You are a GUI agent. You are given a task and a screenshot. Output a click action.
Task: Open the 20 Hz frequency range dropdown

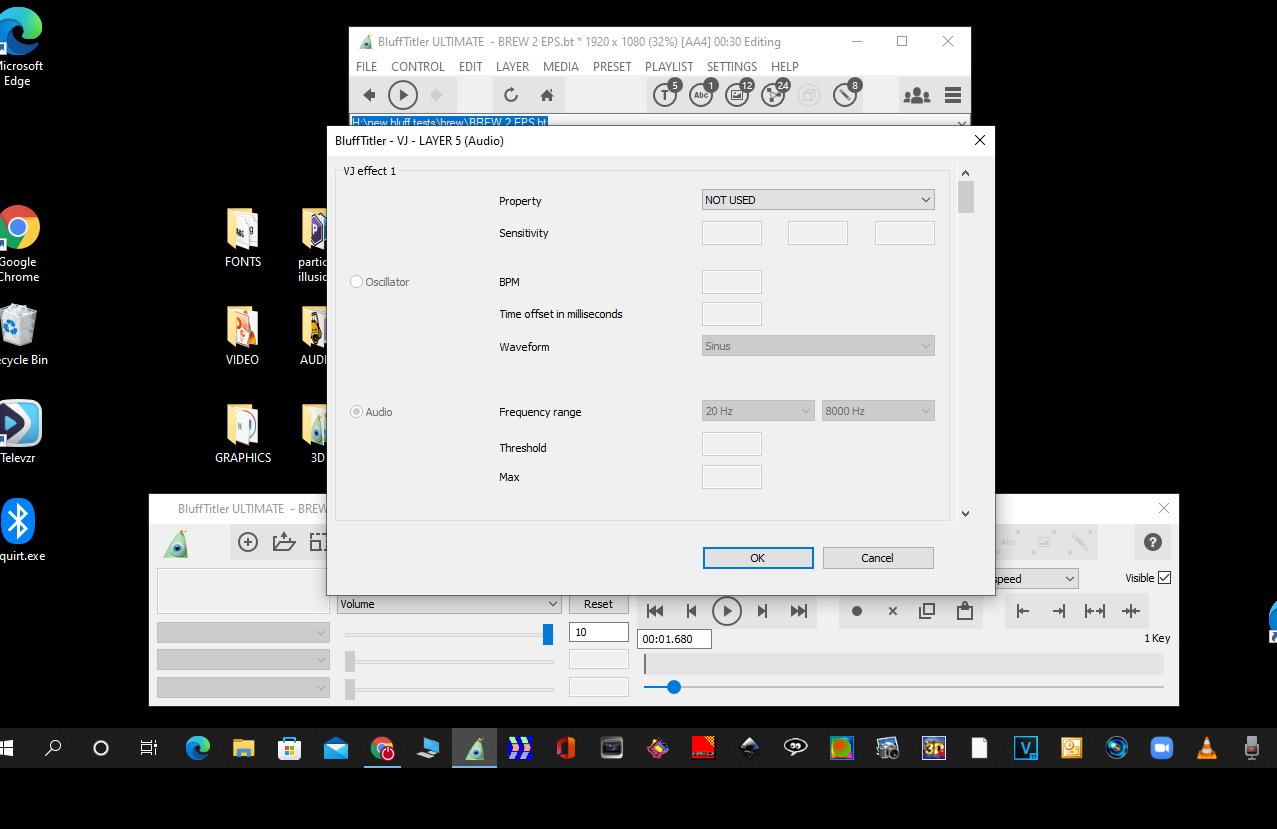(758, 411)
